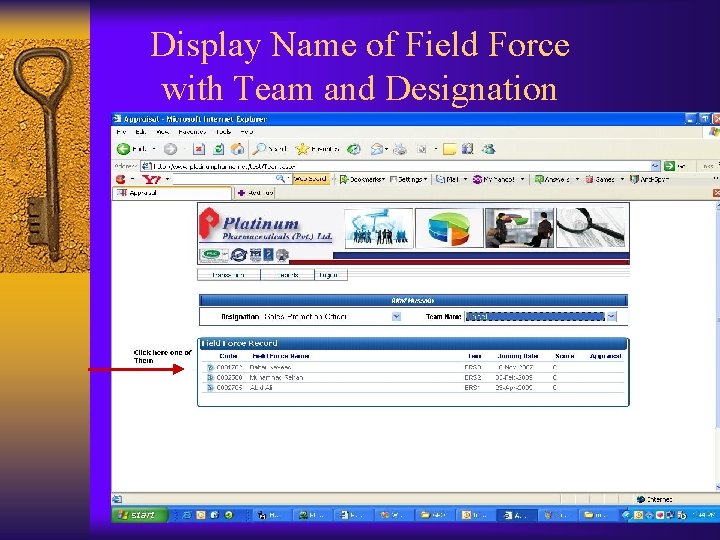Click the highlighted Appraisal window taskbar button
This screenshot has width=720, height=540.
click(x=517, y=515)
